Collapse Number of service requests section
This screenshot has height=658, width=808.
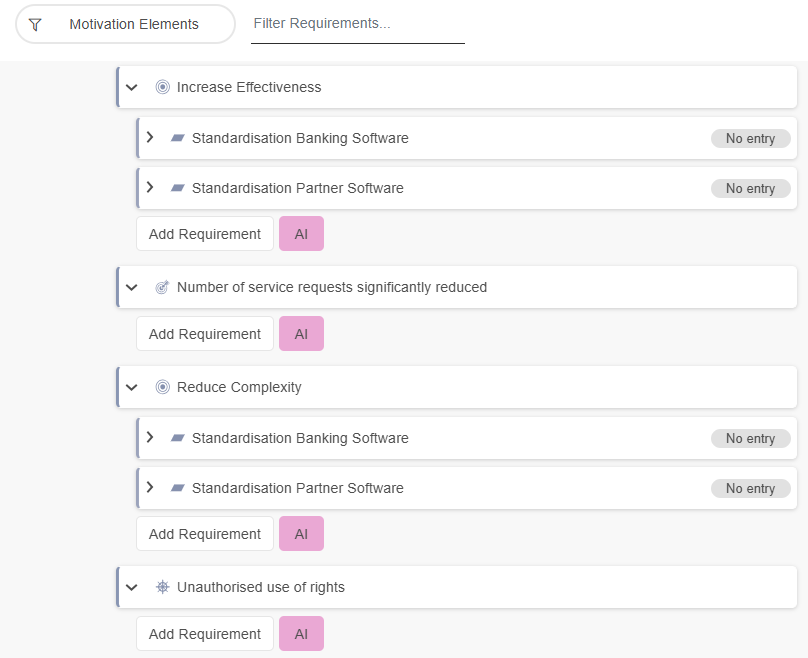coord(132,288)
